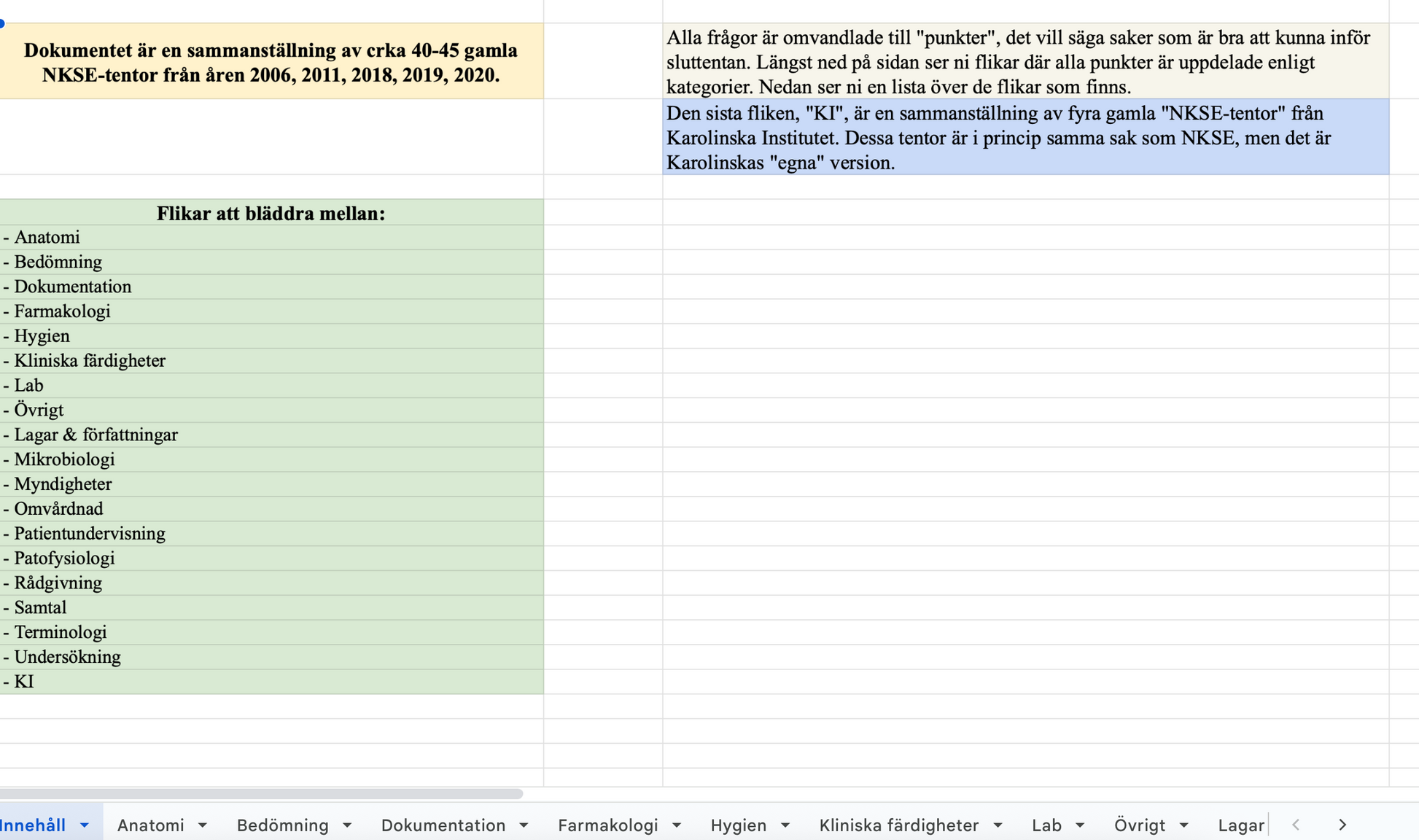This screenshot has width=1419, height=840.
Task: Switch to the Farmakologi sheet tab
Action: pyautogui.click(x=607, y=825)
